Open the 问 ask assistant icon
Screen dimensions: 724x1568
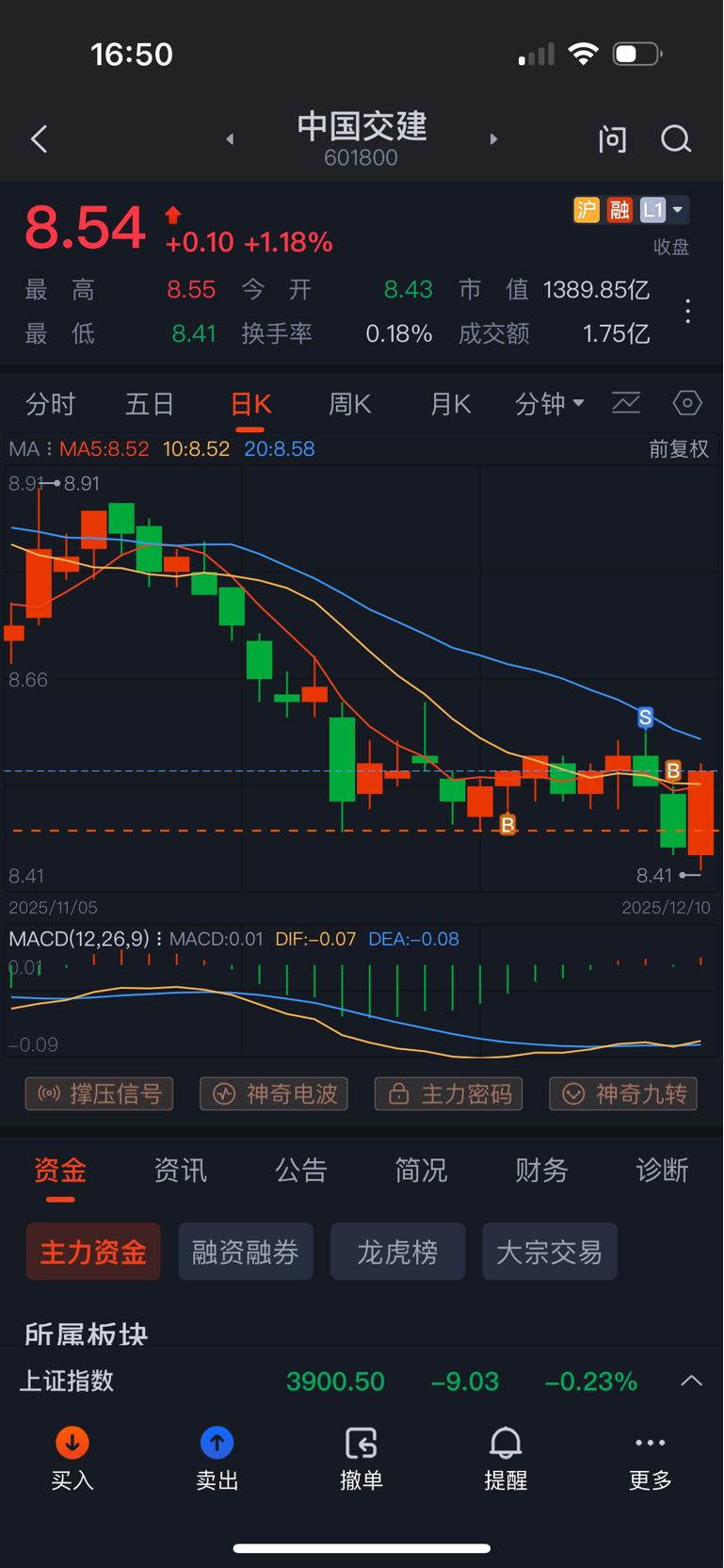tap(613, 139)
